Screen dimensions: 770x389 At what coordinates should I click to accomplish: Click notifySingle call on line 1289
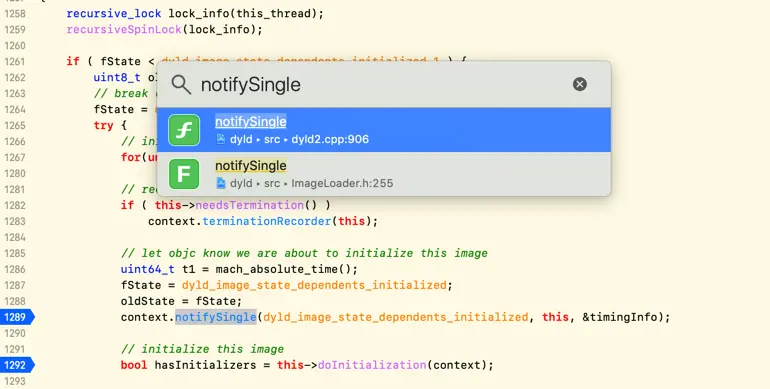(x=216, y=317)
